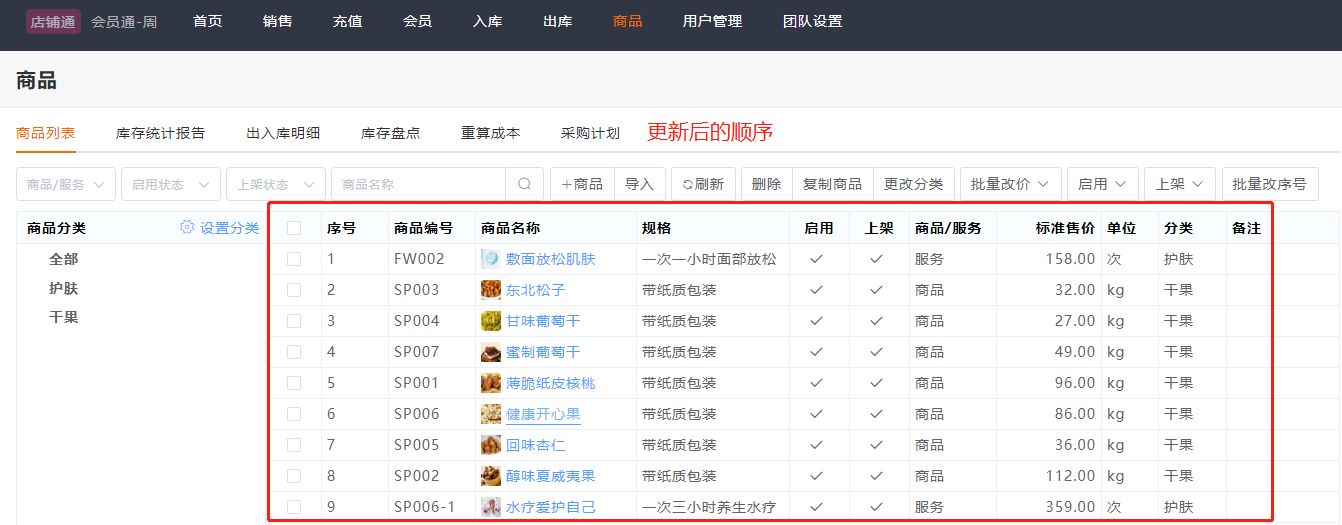Switch to the 库存统计报告 tab

[160, 133]
